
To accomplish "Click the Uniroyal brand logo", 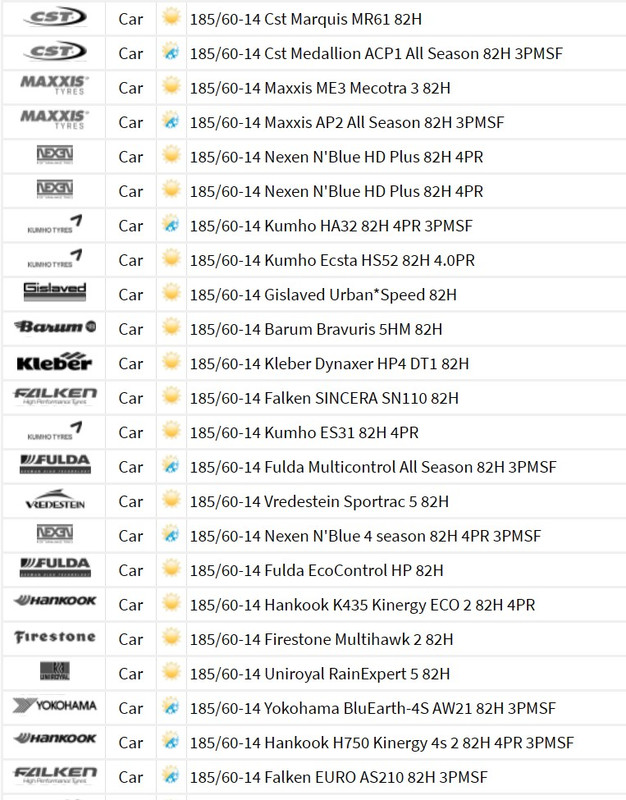I will (55, 671).
